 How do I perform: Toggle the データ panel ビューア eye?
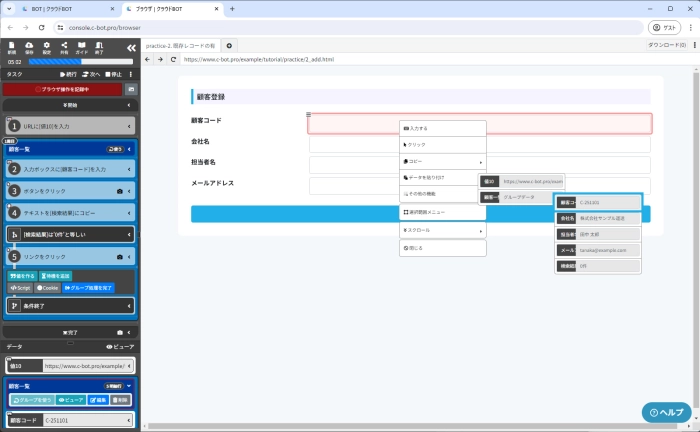pyautogui.click(x=119, y=345)
